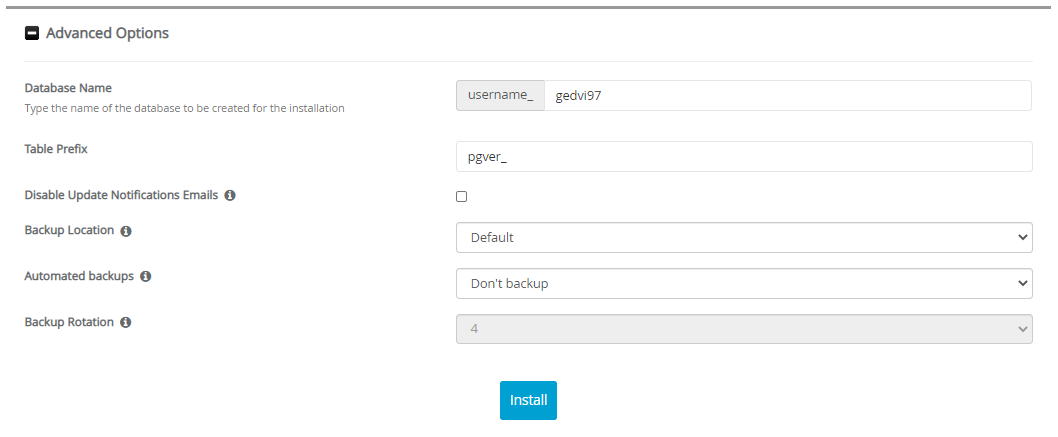Open the Backup Location dropdown showing Default
This screenshot has height=437, width=1058.
point(743,238)
